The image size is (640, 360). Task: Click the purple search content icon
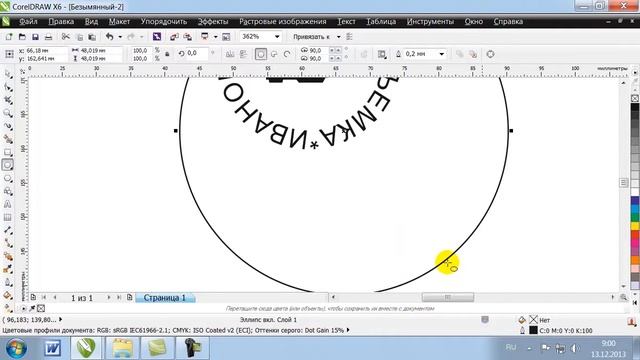pos(157,37)
